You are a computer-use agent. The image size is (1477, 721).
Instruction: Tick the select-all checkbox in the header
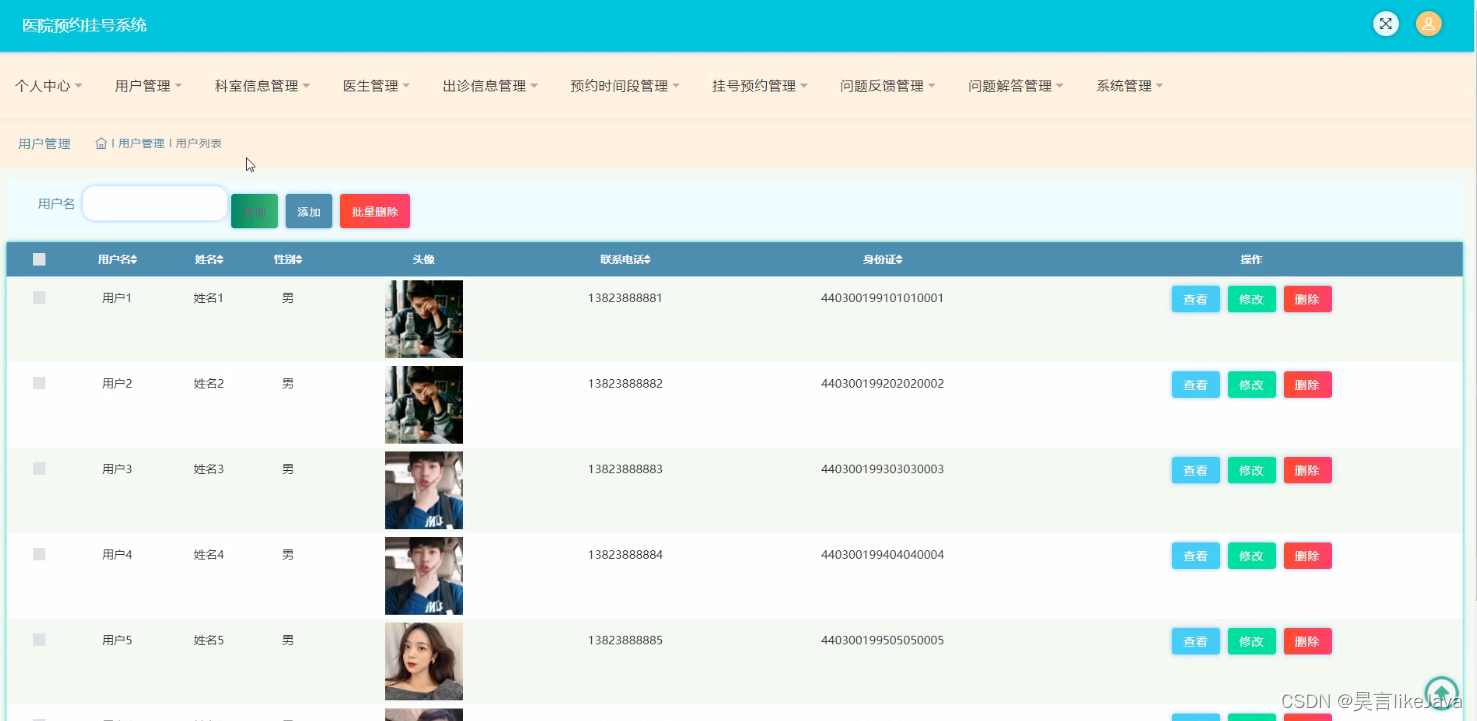coord(39,259)
